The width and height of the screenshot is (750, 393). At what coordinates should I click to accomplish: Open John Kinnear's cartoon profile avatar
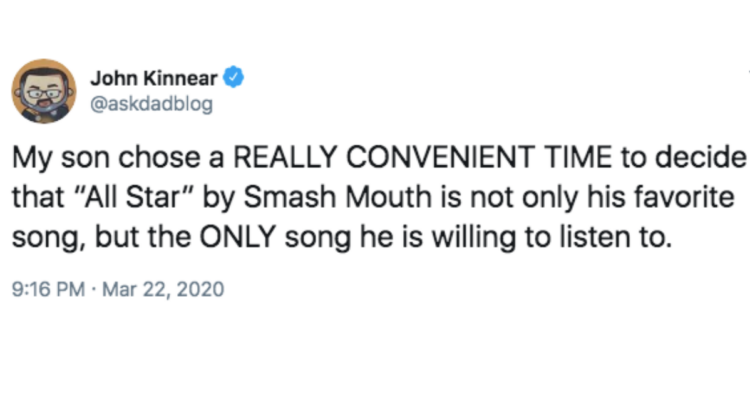44,91
